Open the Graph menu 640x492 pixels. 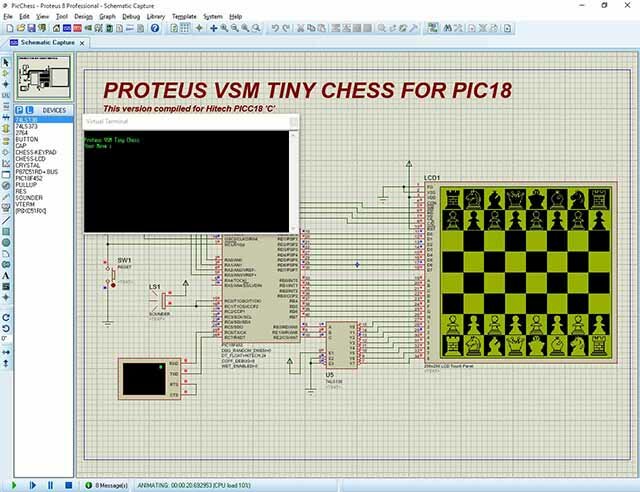pyautogui.click(x=107, y=16)
